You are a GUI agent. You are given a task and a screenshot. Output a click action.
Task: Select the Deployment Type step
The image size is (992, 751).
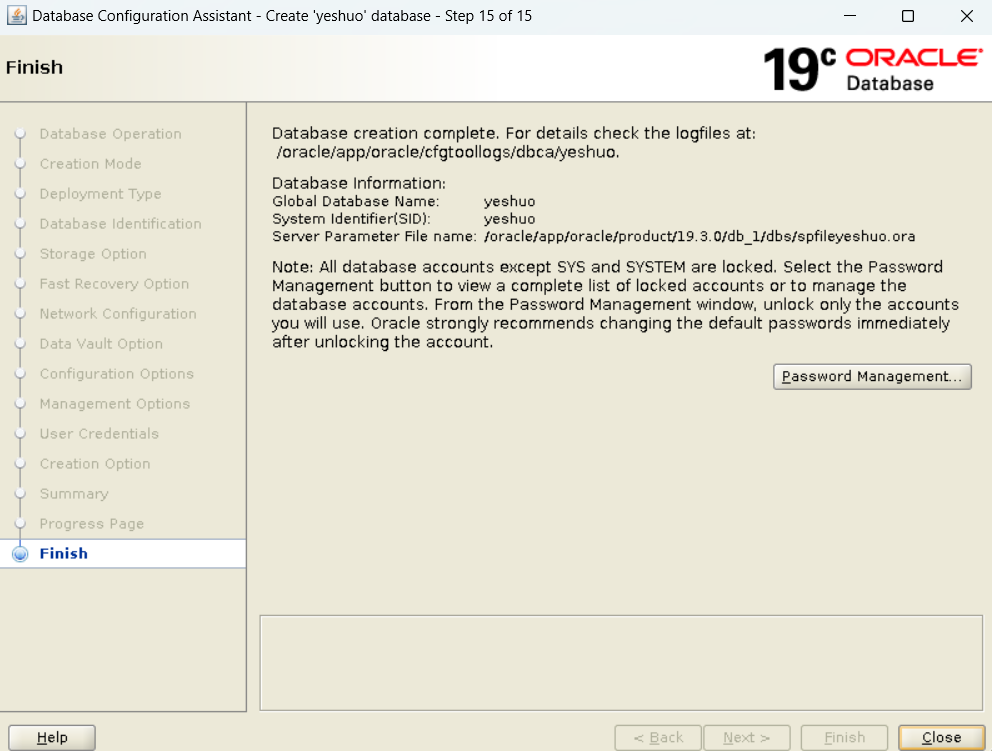101,194
